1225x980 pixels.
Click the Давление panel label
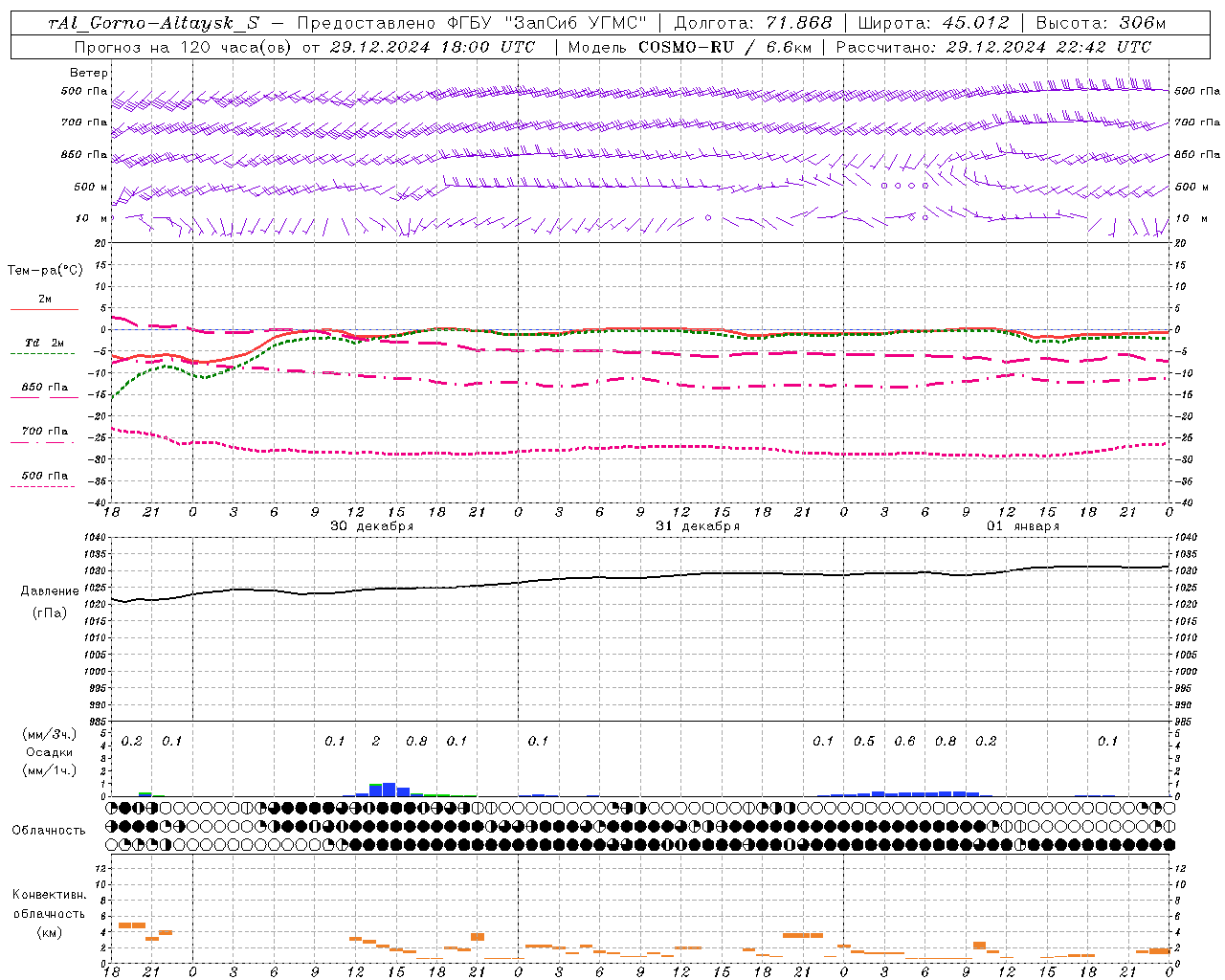pyautogui.click(x=50, y=591)
